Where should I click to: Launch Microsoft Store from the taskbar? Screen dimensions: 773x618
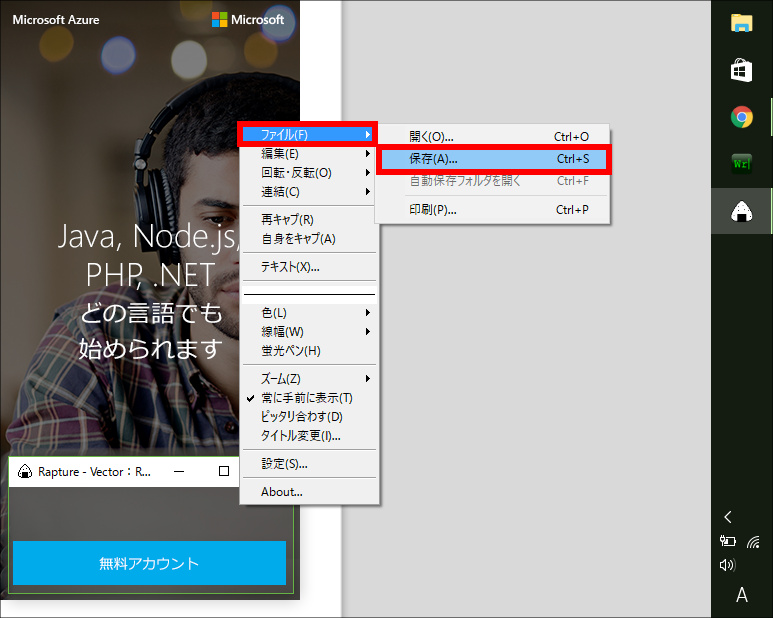coord(741,70)
